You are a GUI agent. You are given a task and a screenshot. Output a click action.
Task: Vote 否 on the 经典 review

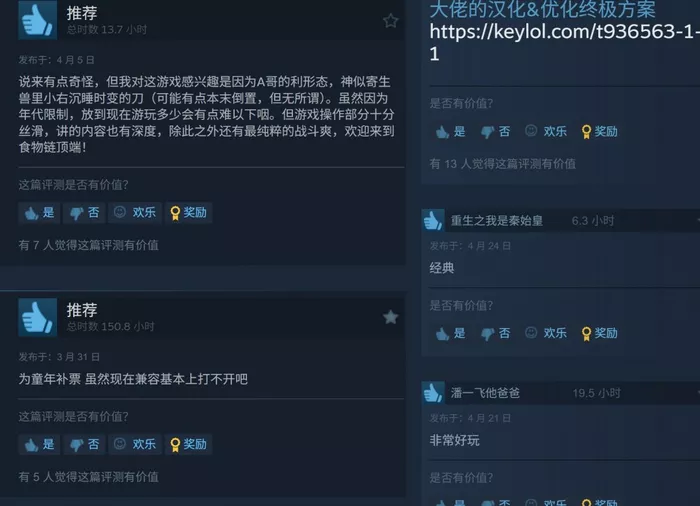click(496, 333)
